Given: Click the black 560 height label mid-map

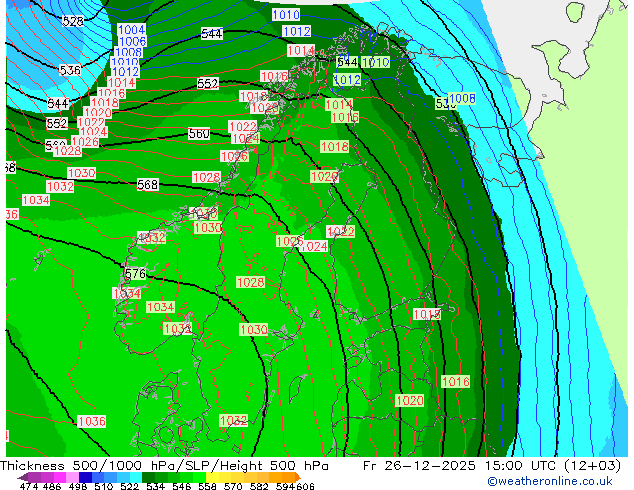Looking at the screenshot, I should [x=199, y=133].
